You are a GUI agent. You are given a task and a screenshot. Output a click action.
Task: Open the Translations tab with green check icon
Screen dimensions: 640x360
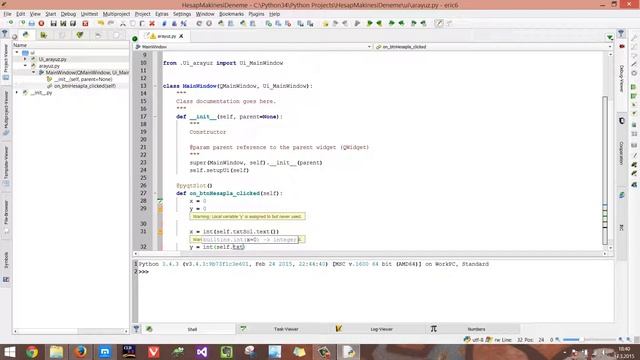click(x=80, y=35)
